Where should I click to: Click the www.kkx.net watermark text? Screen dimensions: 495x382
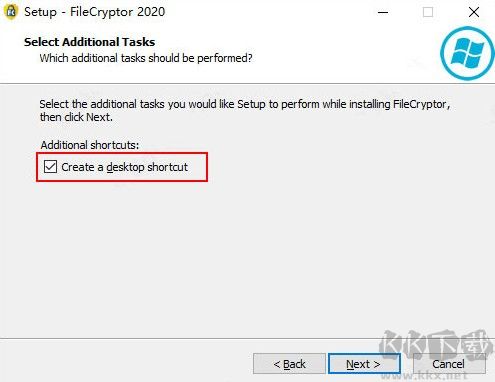click(x=424, y=376)
